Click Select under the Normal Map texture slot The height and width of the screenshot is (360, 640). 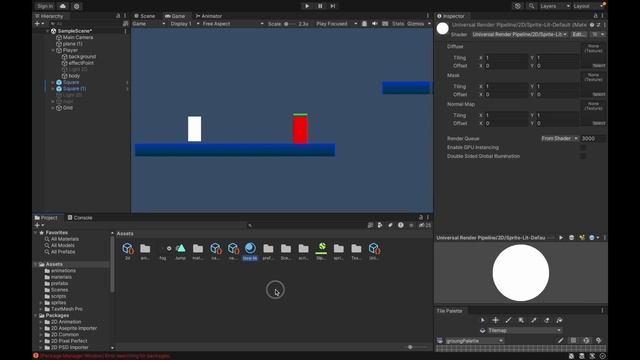tap(599, 123)
